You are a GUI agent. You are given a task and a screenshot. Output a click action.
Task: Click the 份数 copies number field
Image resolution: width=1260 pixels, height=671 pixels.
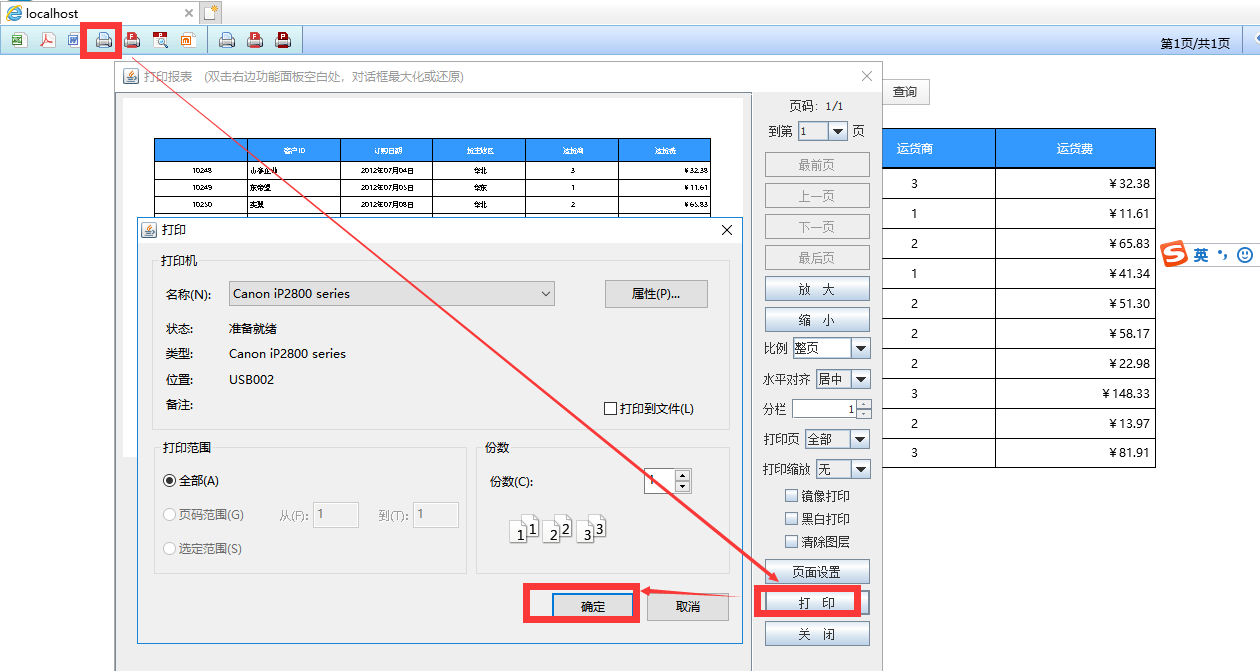(x=658, y=481)
